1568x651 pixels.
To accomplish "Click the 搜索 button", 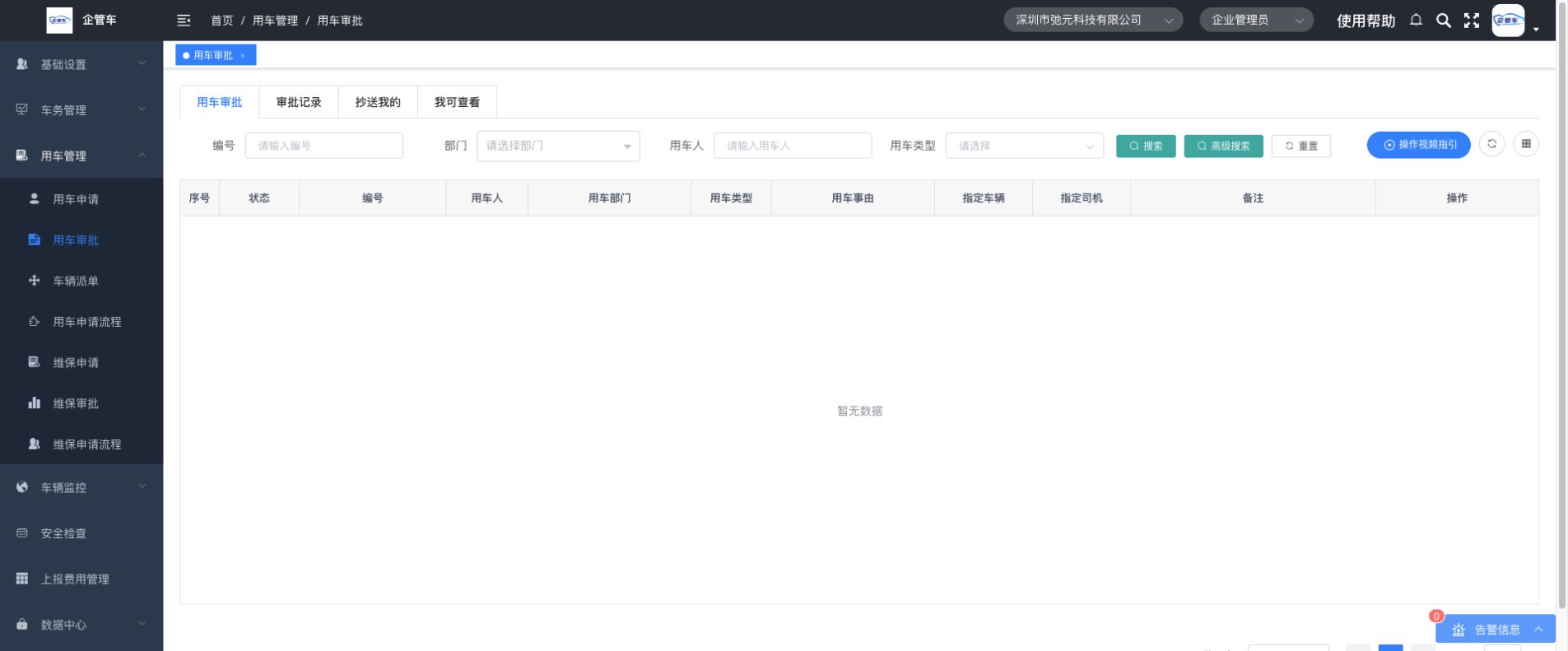I will click(1146, 146).
